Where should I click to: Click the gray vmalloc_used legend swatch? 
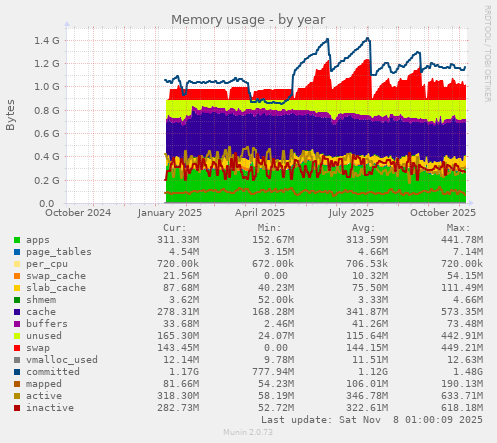pyautogui.click(x=17, y=360)
